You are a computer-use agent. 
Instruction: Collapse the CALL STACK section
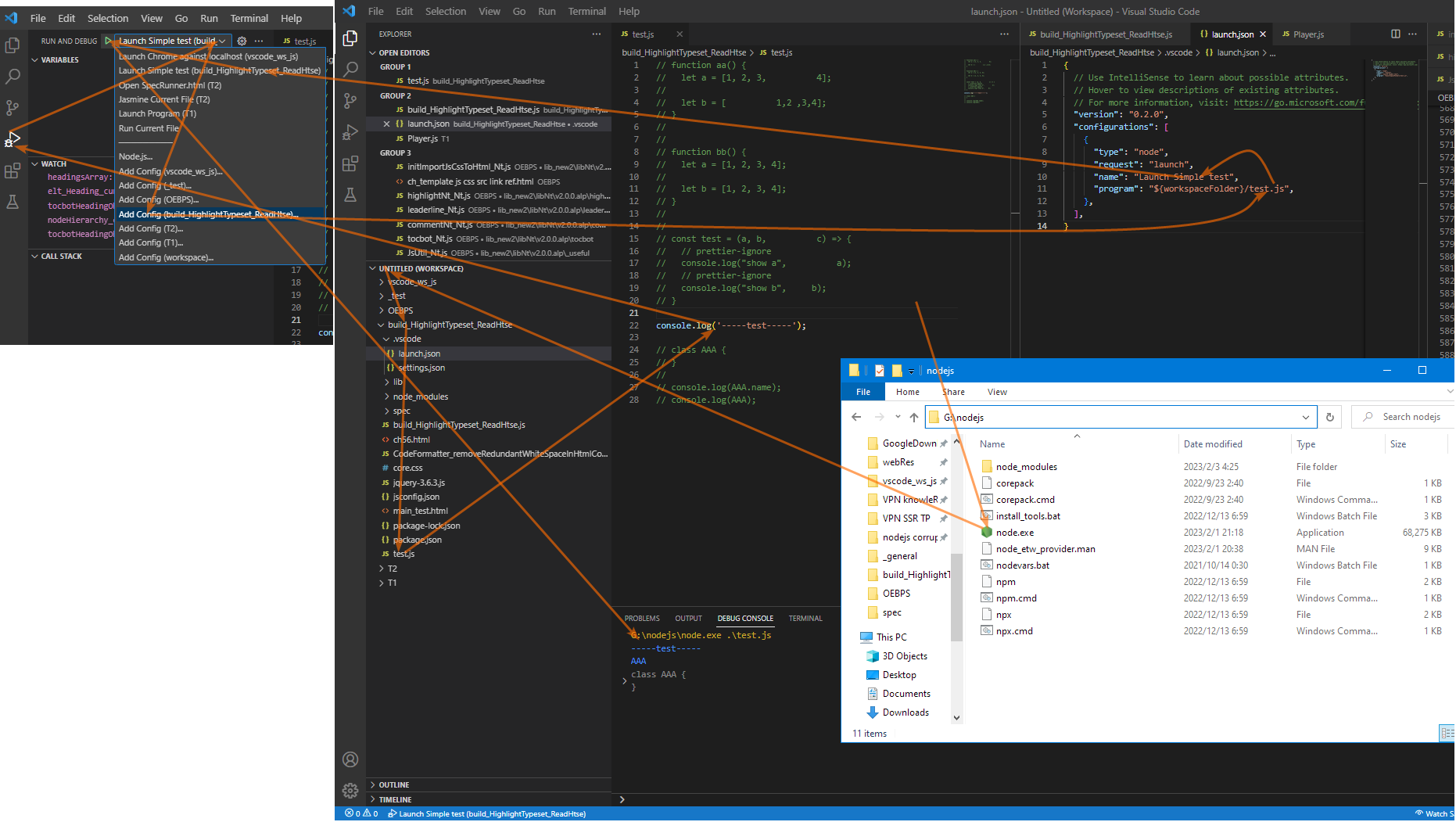(61, 256)
